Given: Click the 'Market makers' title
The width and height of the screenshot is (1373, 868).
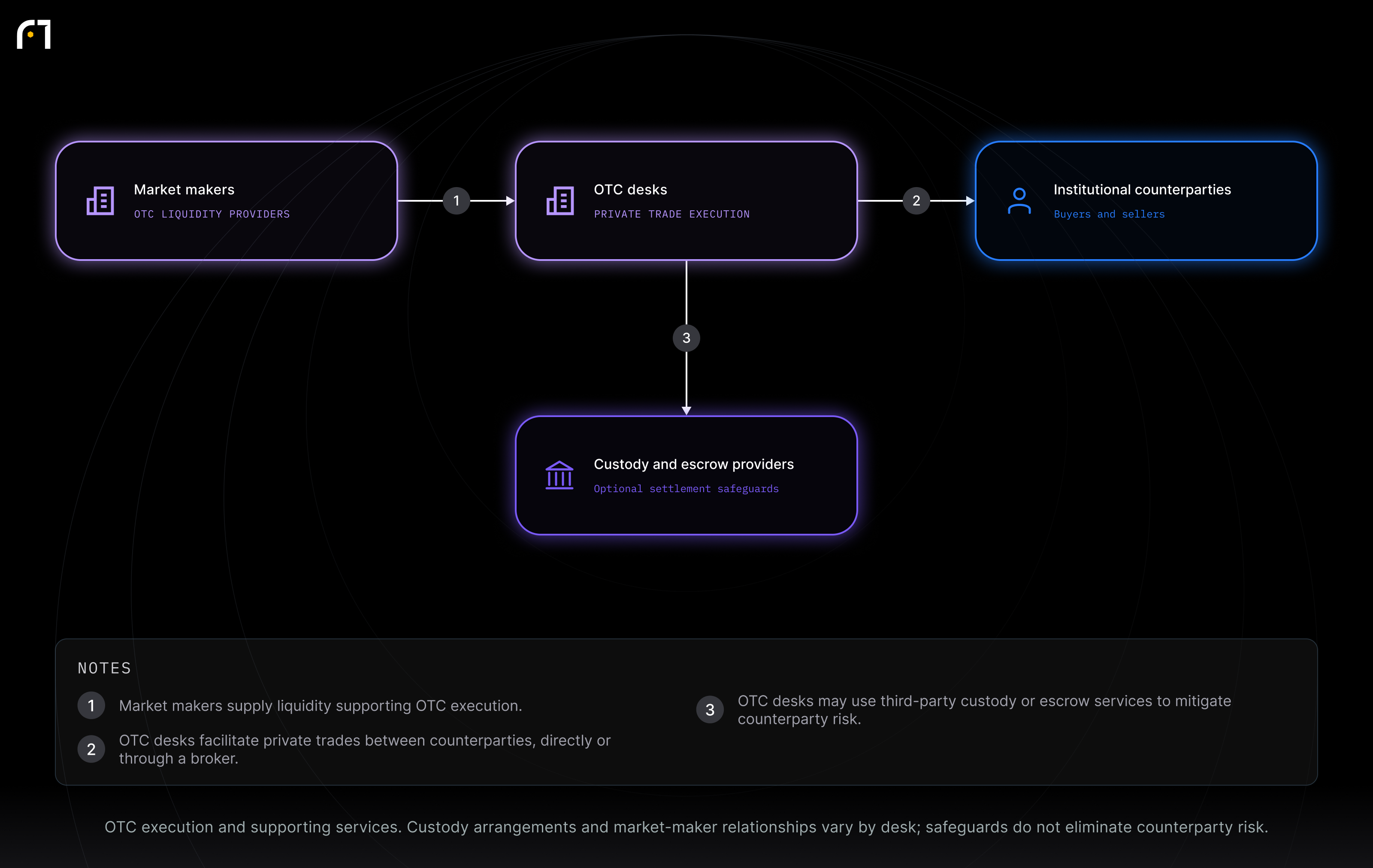Looking at the screenshot, I should click(x=184, y=189).
